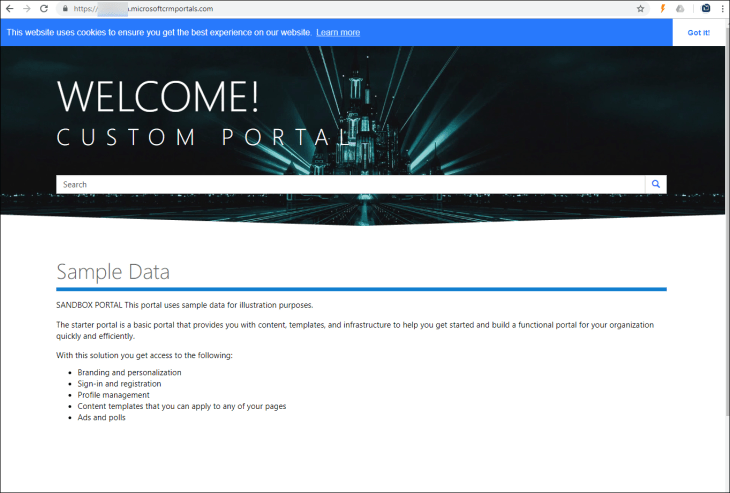The width and height of the screenshot is (730, 493).
Task: Click the Ads and polls list item
Action: pyautogui.click(x=101, y=417)
